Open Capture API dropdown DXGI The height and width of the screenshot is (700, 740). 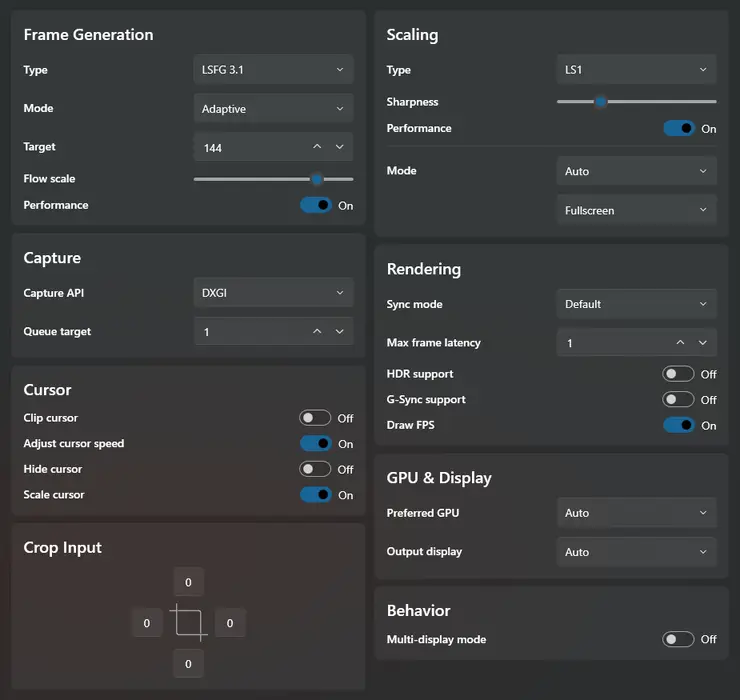coord(273,293)
